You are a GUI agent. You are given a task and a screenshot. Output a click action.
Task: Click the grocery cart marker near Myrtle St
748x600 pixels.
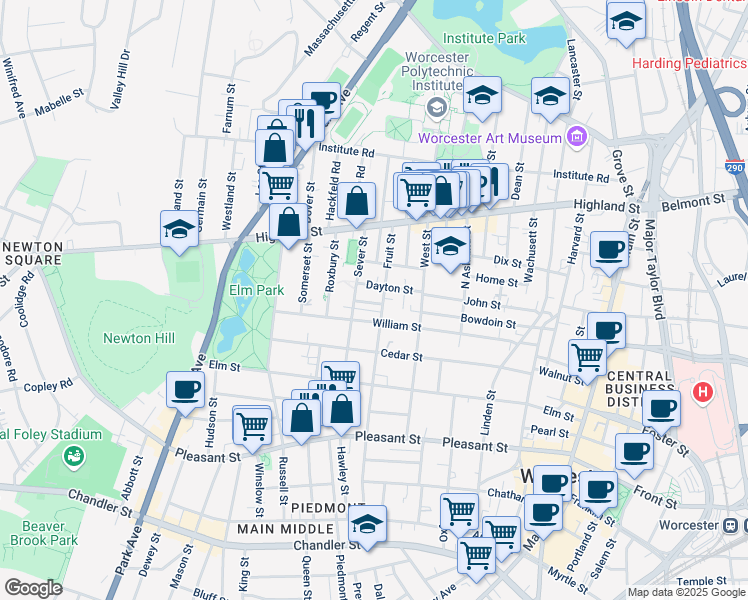coord(477,559)
